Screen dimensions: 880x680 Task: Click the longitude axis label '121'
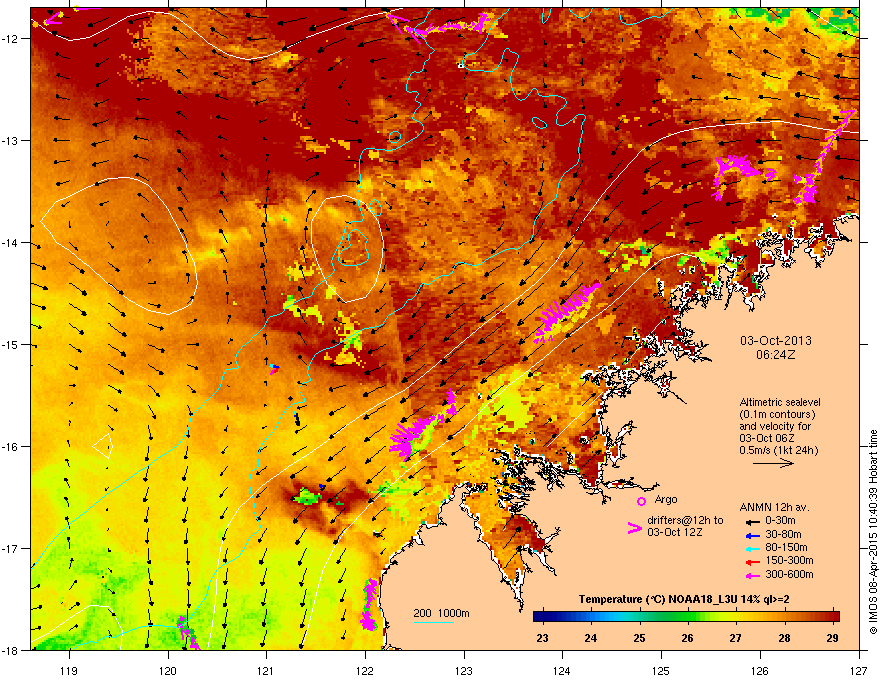coord(266,670)
